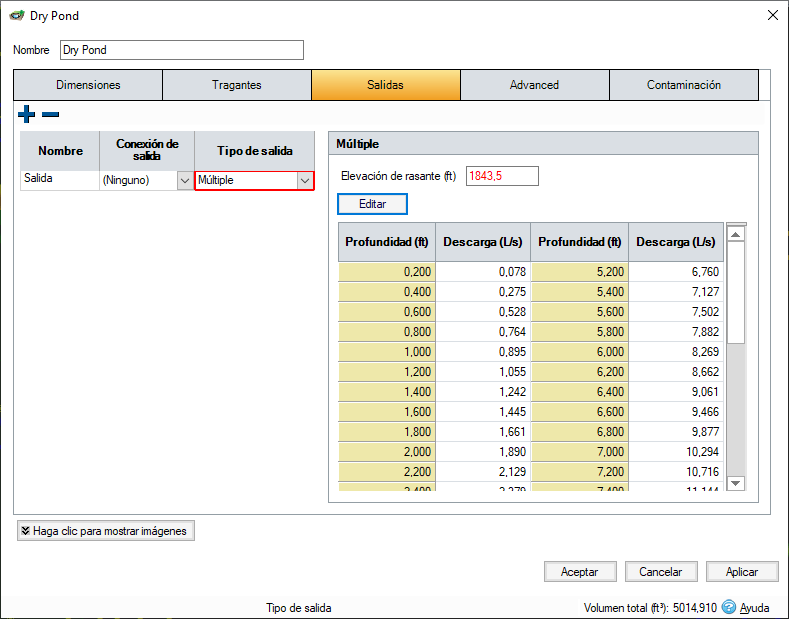Open the Tipo de salida Múltiple dropdown
Image resolution: width=789 pixels, height=619 pixels.
(304, 180)
